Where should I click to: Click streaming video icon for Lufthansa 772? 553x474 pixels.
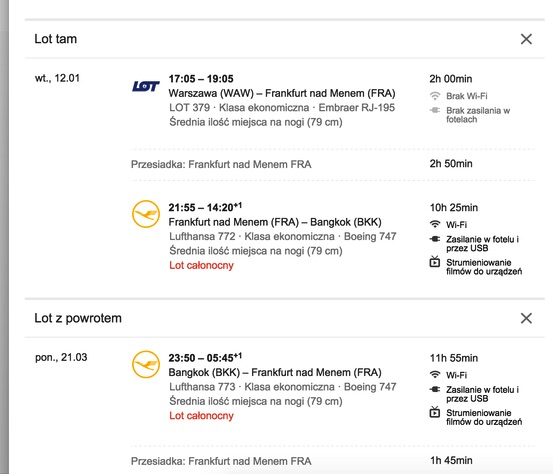click(435, 262)
